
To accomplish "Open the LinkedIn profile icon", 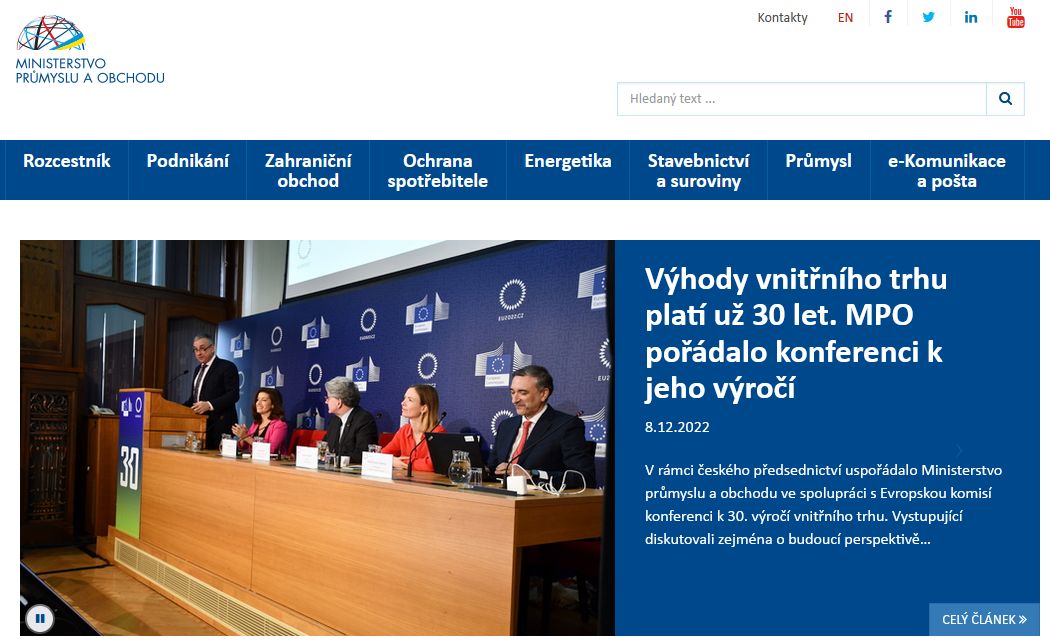I will click(x=971, y=17).
